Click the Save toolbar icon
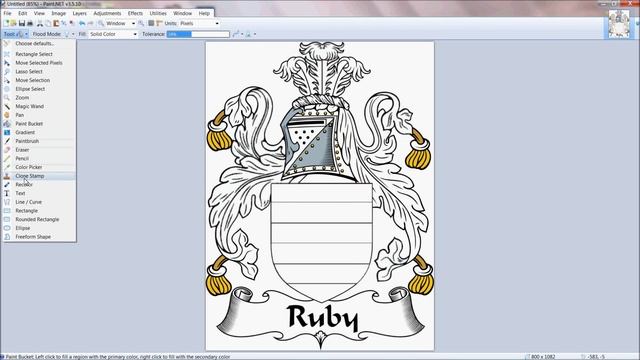The width and height of the screenshot is (640, 360). [22, 23]
